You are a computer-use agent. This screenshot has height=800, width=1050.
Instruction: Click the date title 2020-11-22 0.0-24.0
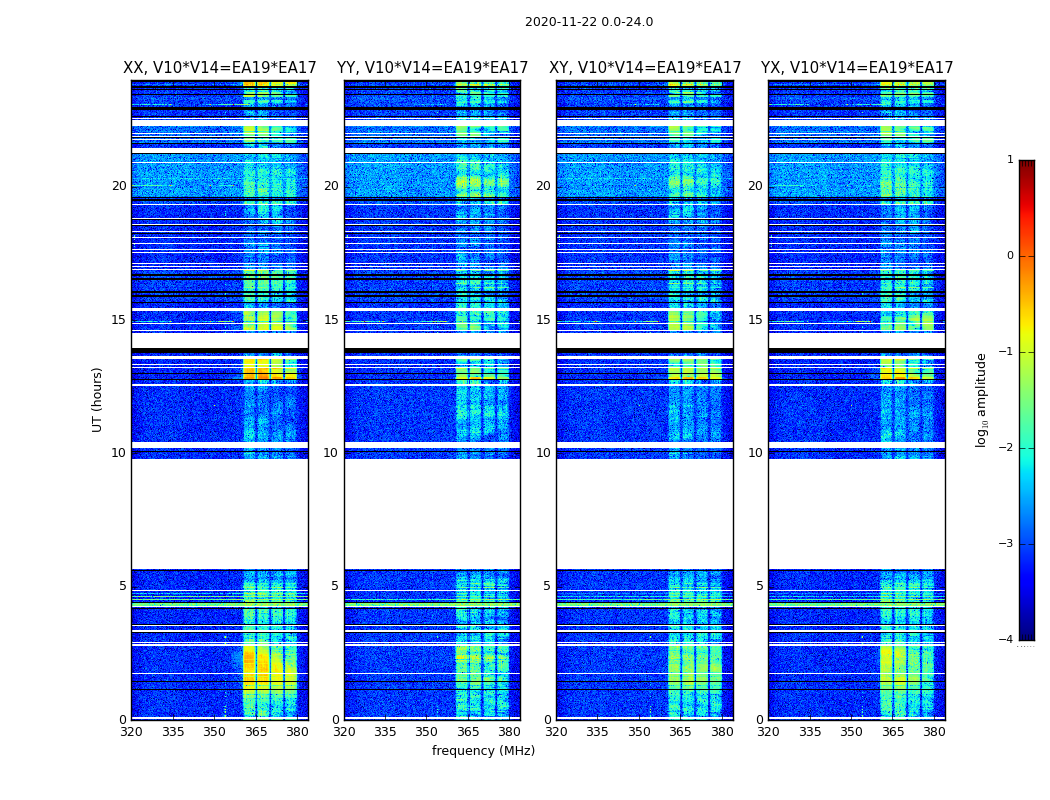(x=588, y=22)
